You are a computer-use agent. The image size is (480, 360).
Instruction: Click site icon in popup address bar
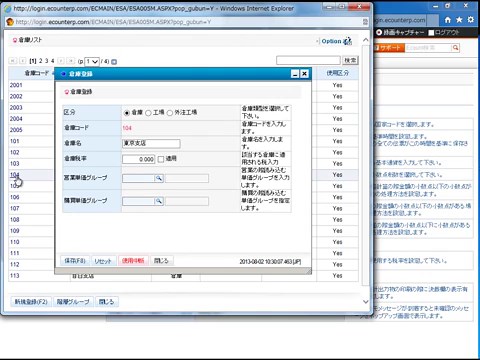(x=10, y=22)
